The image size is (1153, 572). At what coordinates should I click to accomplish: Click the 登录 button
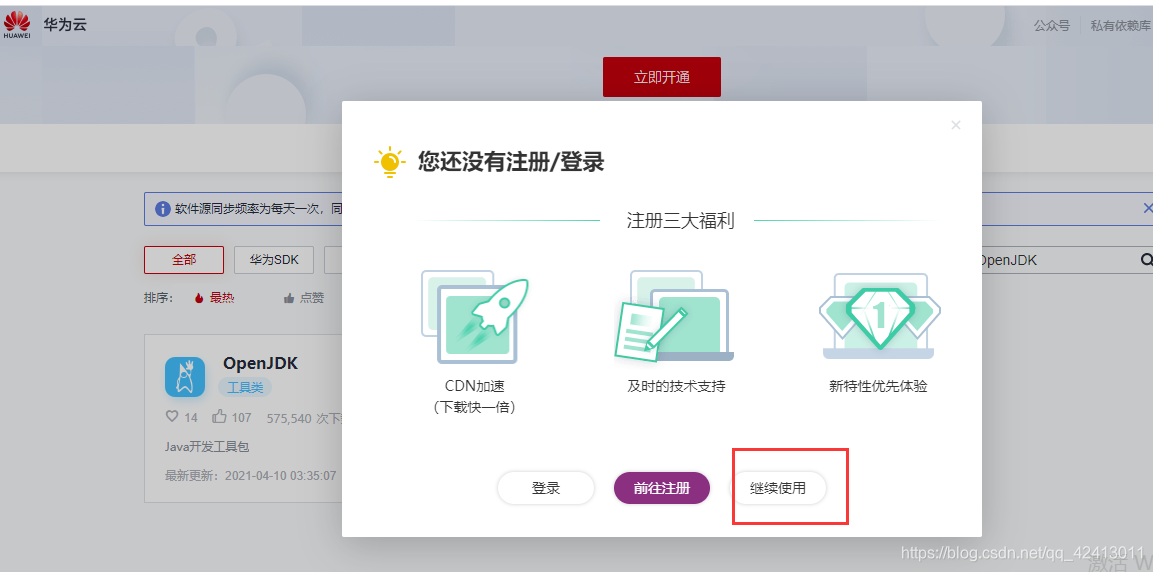[546, 488]
